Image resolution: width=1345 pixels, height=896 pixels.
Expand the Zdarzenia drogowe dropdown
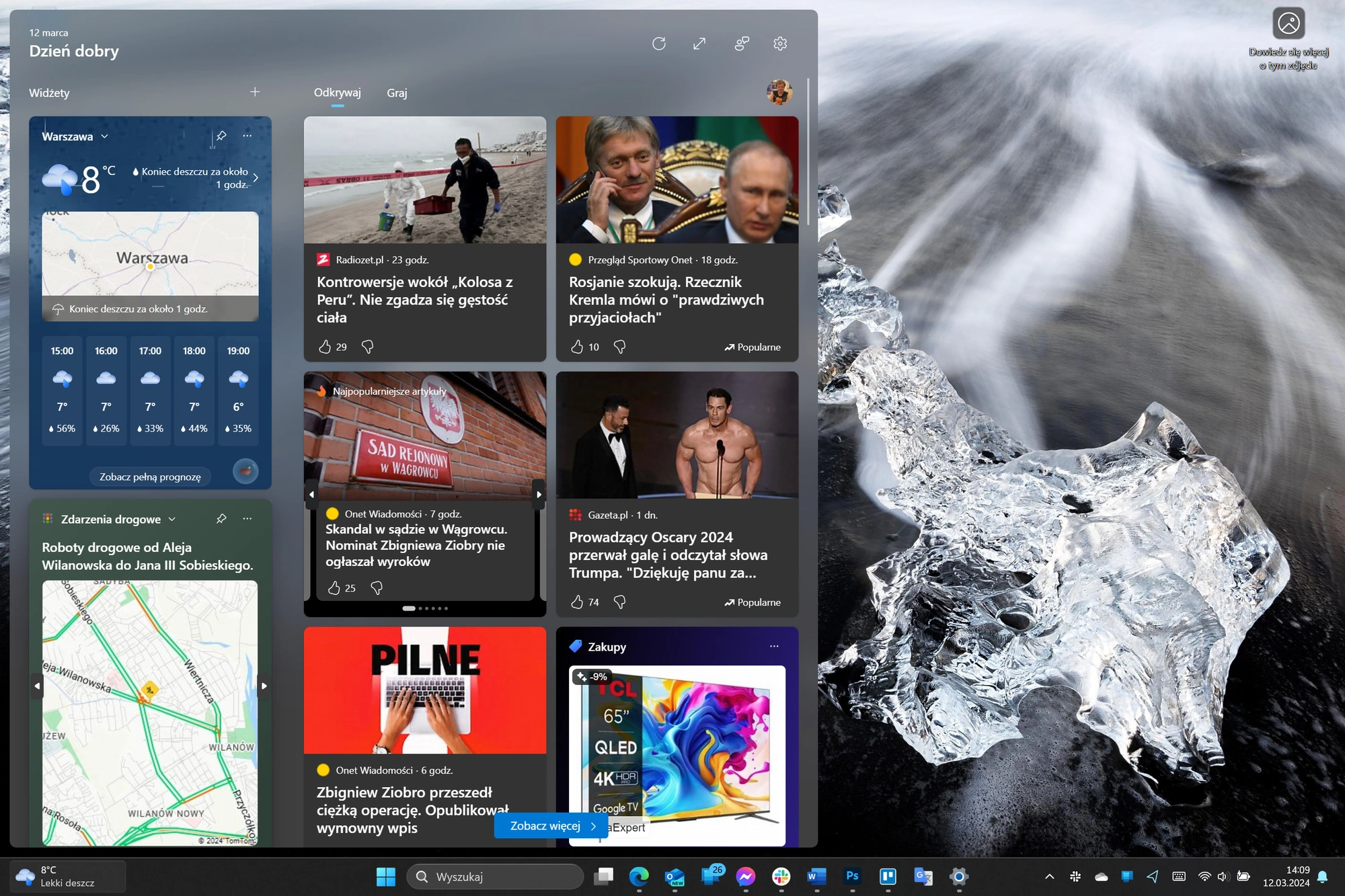pyautogui.click(x=172, y=520)
